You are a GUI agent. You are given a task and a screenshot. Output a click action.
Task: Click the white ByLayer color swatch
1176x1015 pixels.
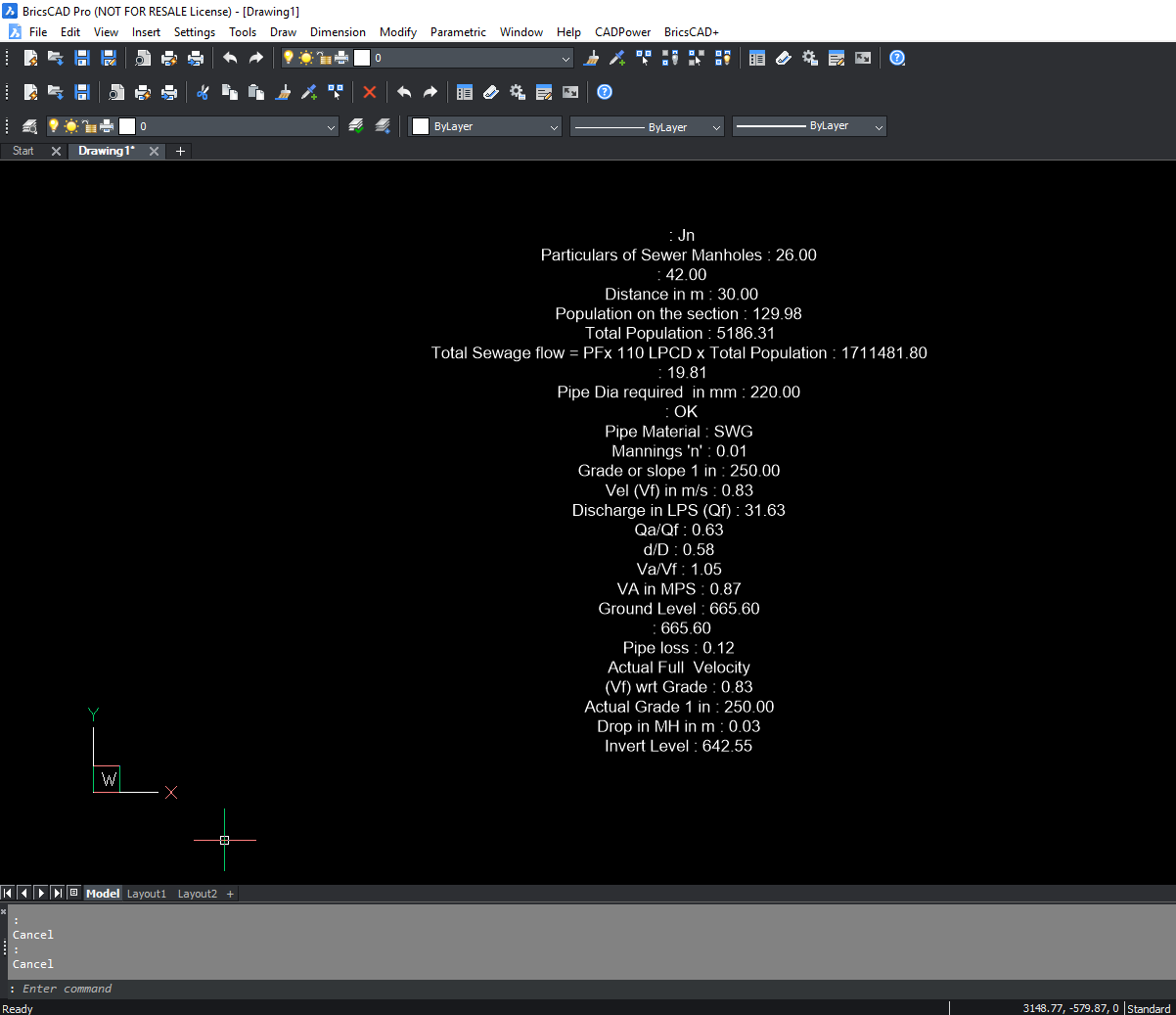click(x=421, y=126)
